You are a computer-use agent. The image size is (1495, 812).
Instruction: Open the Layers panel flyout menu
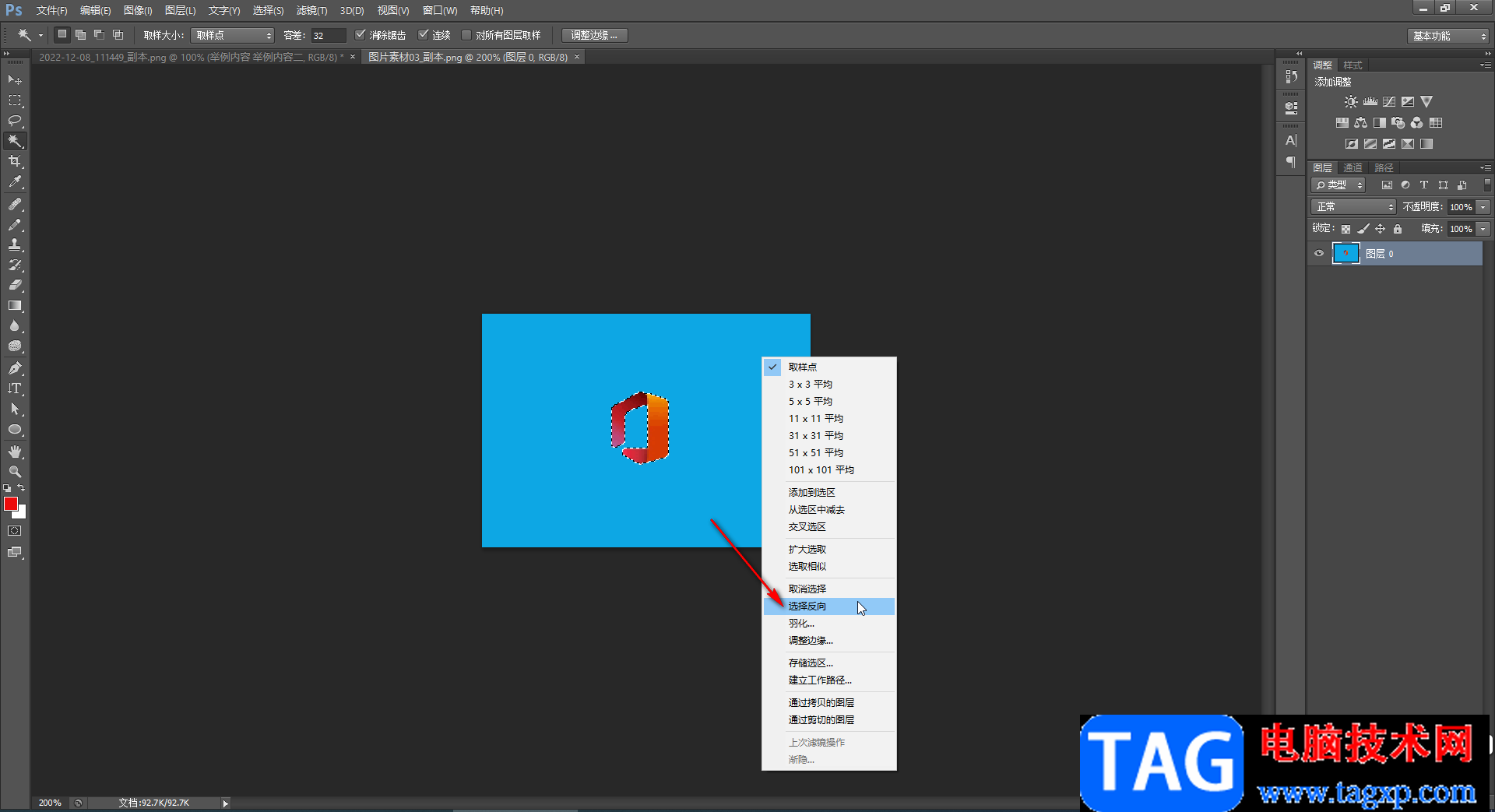point(1485,167)
